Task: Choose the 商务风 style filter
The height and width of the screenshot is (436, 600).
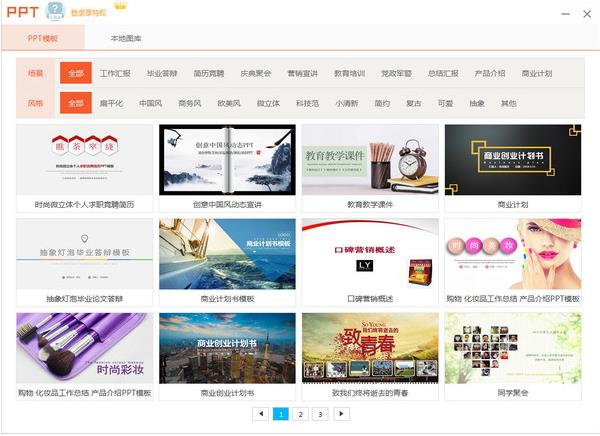Action: pyautogui.click(x=190, y=103)
